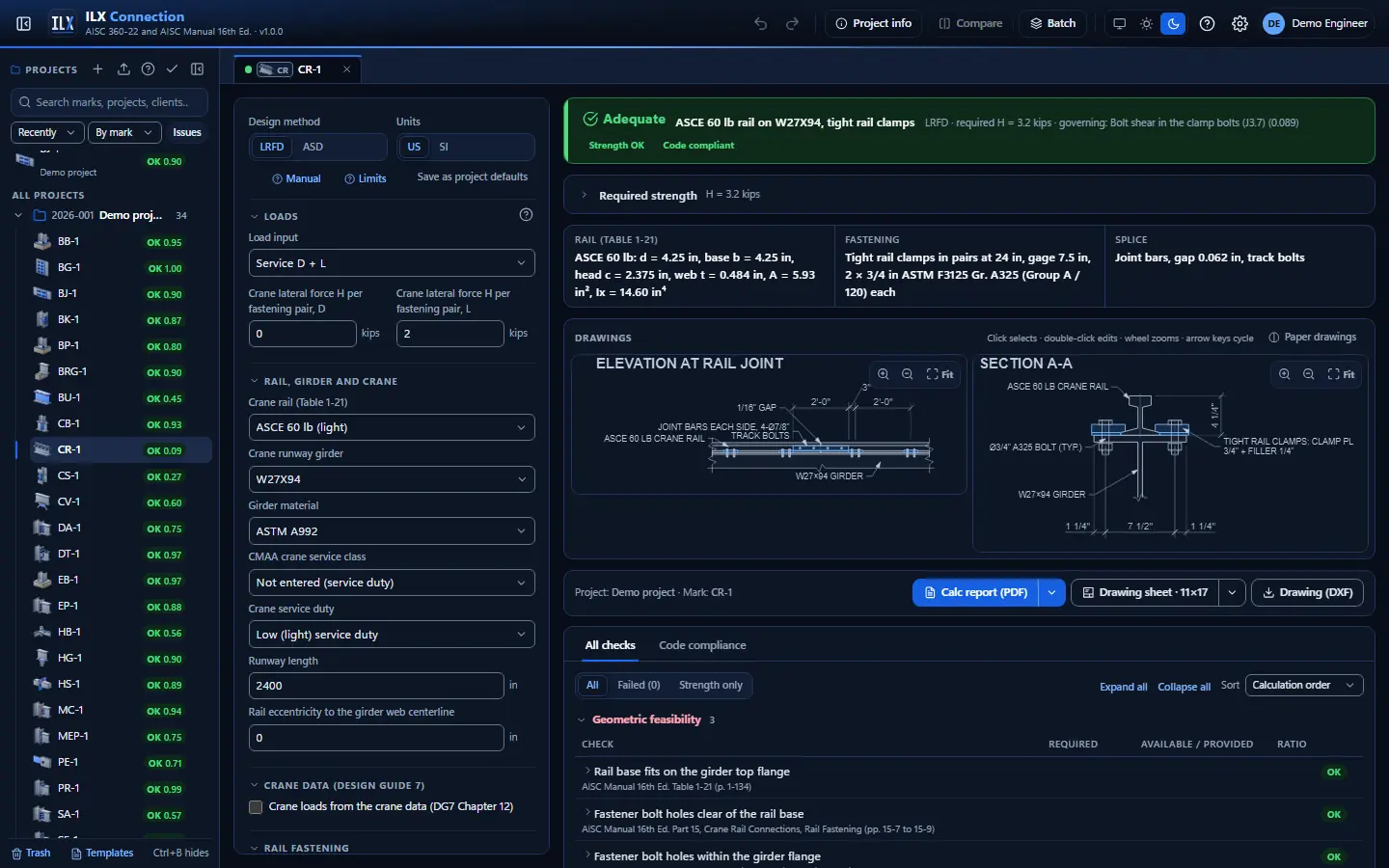1389x868 pixels.
Task: Click the Expand all link
Action: point(1123,687)
